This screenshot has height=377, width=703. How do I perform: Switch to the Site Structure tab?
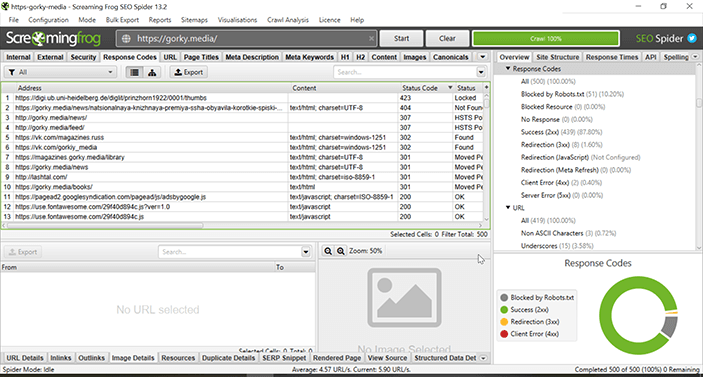coord(558,57)
